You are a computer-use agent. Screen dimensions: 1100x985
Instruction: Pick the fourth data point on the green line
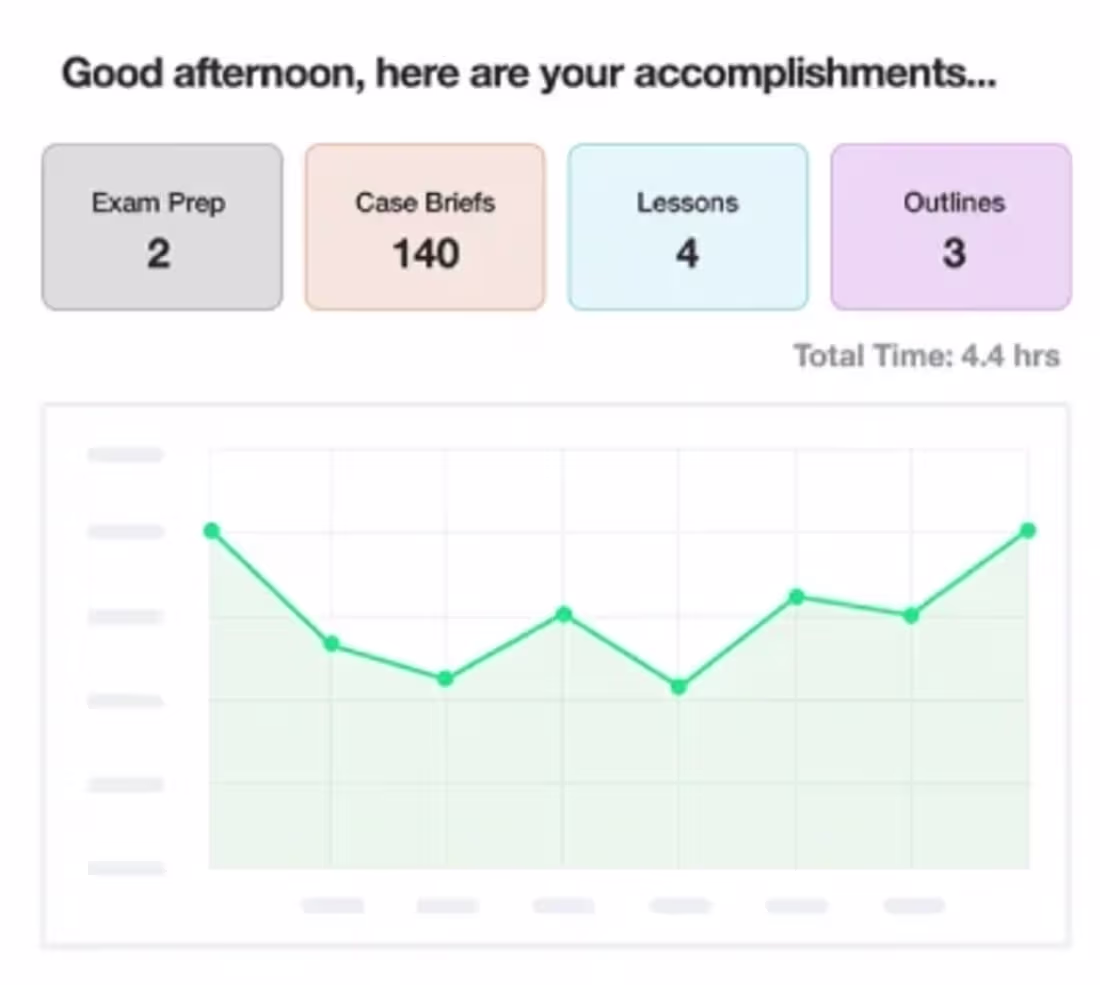tap(564, 614)
